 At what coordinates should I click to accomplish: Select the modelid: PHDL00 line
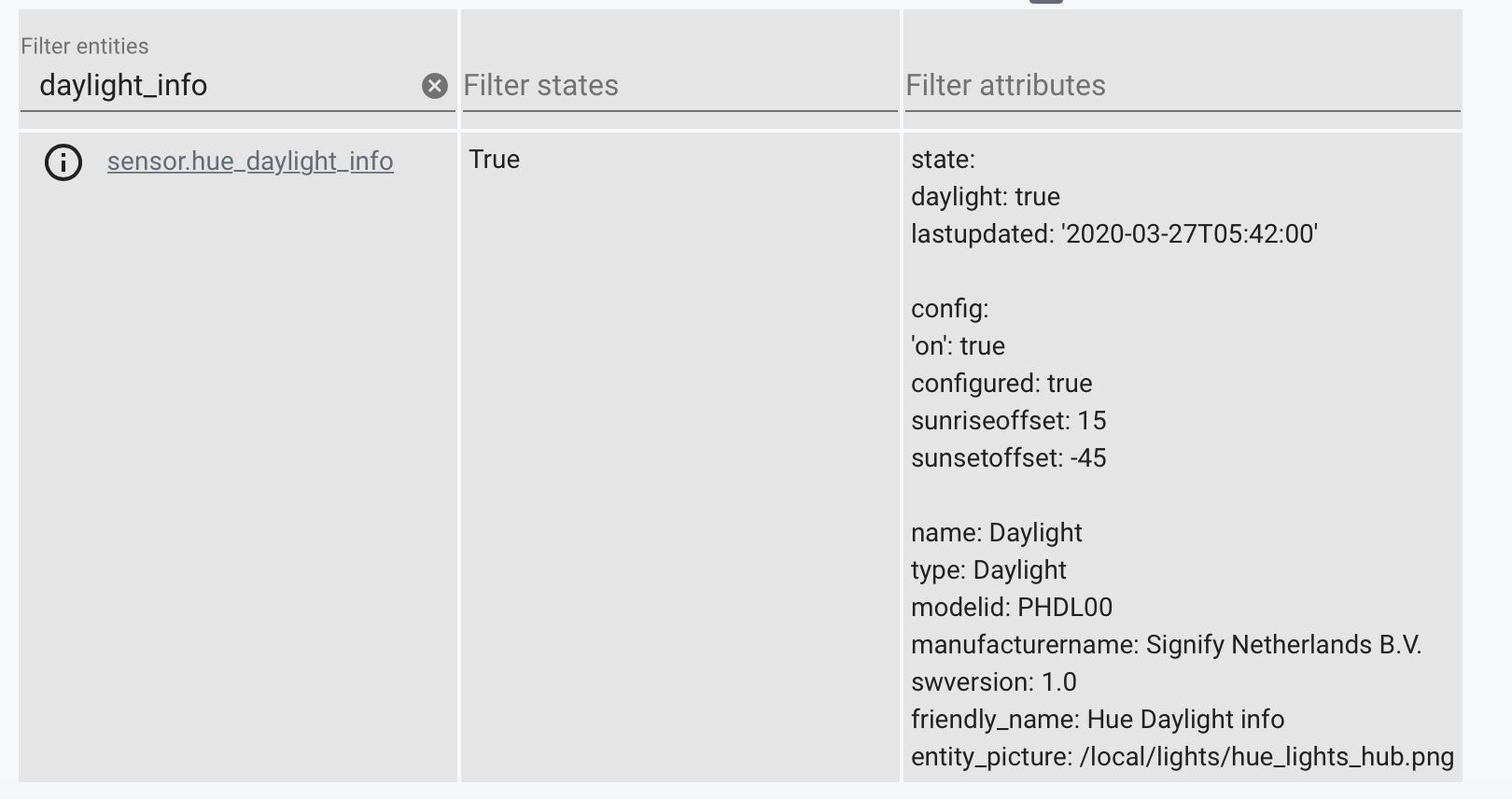(1012, 608)
